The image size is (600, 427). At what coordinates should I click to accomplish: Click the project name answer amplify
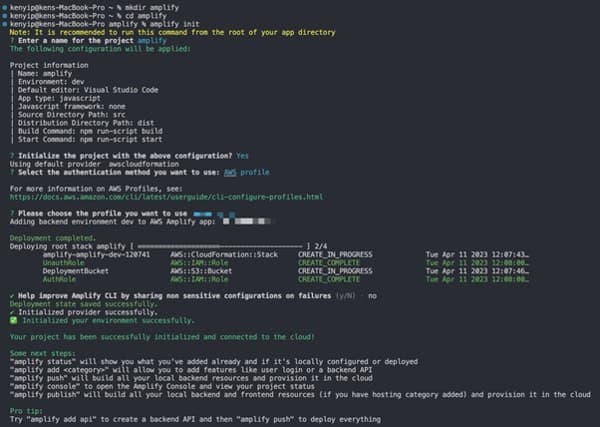(152, 41)
